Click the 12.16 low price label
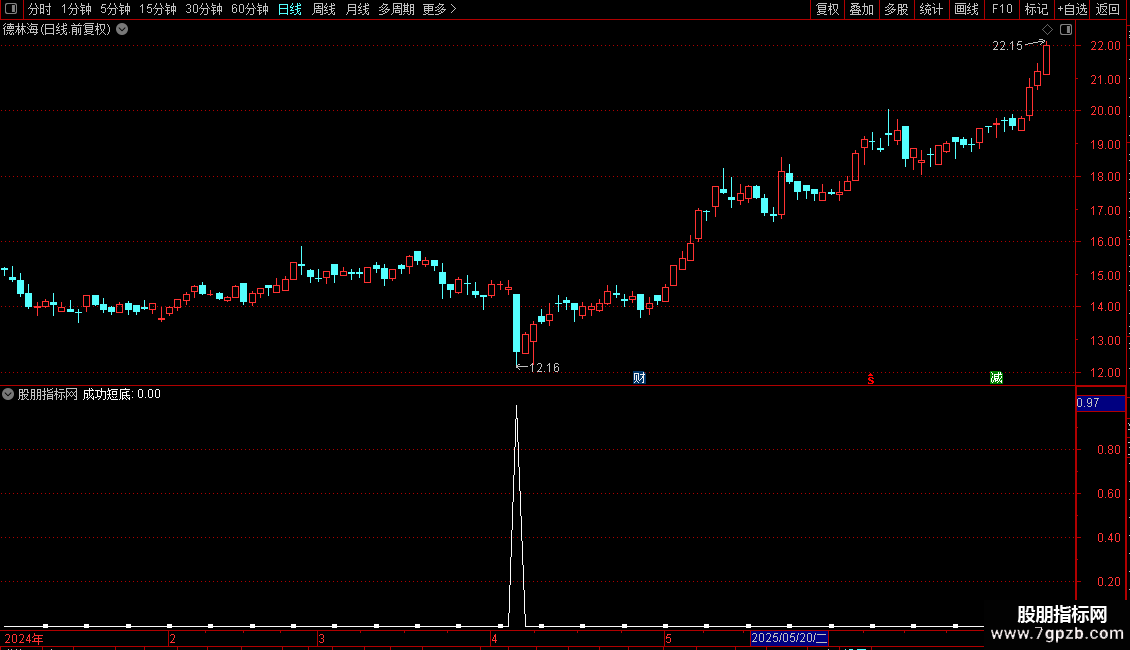 pos(544,368)
